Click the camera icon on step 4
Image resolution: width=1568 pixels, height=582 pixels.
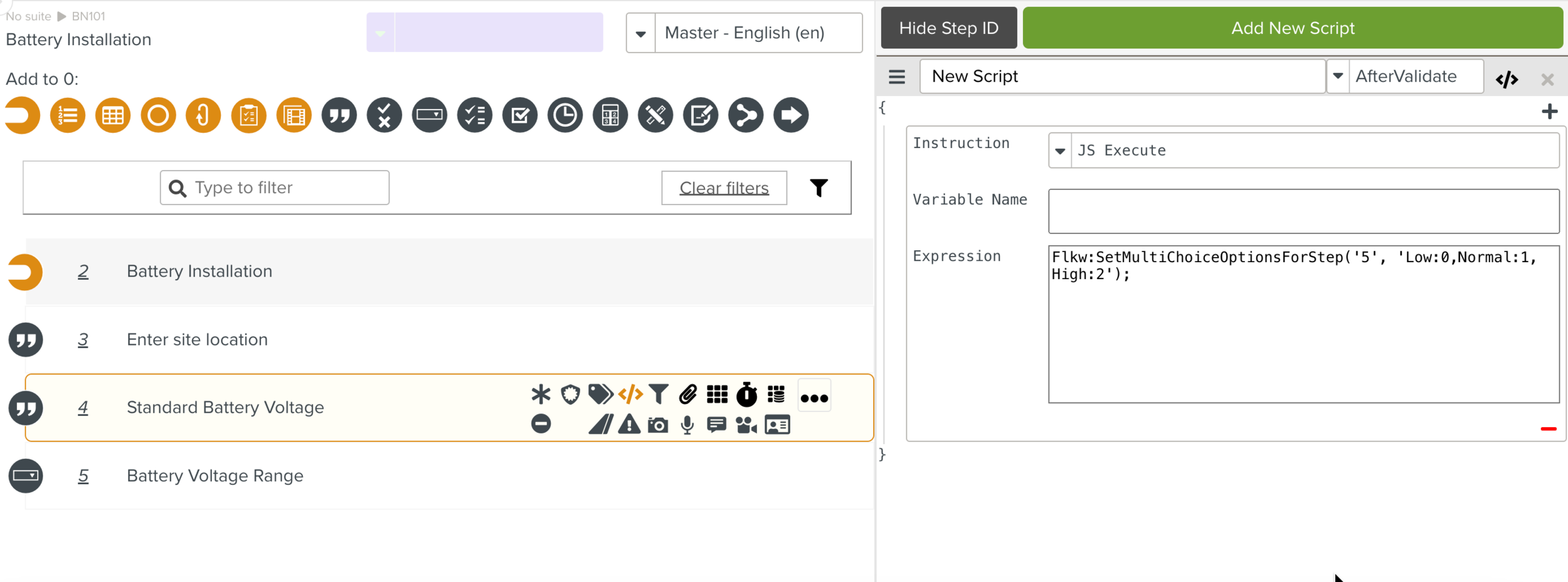click(657, 425)
